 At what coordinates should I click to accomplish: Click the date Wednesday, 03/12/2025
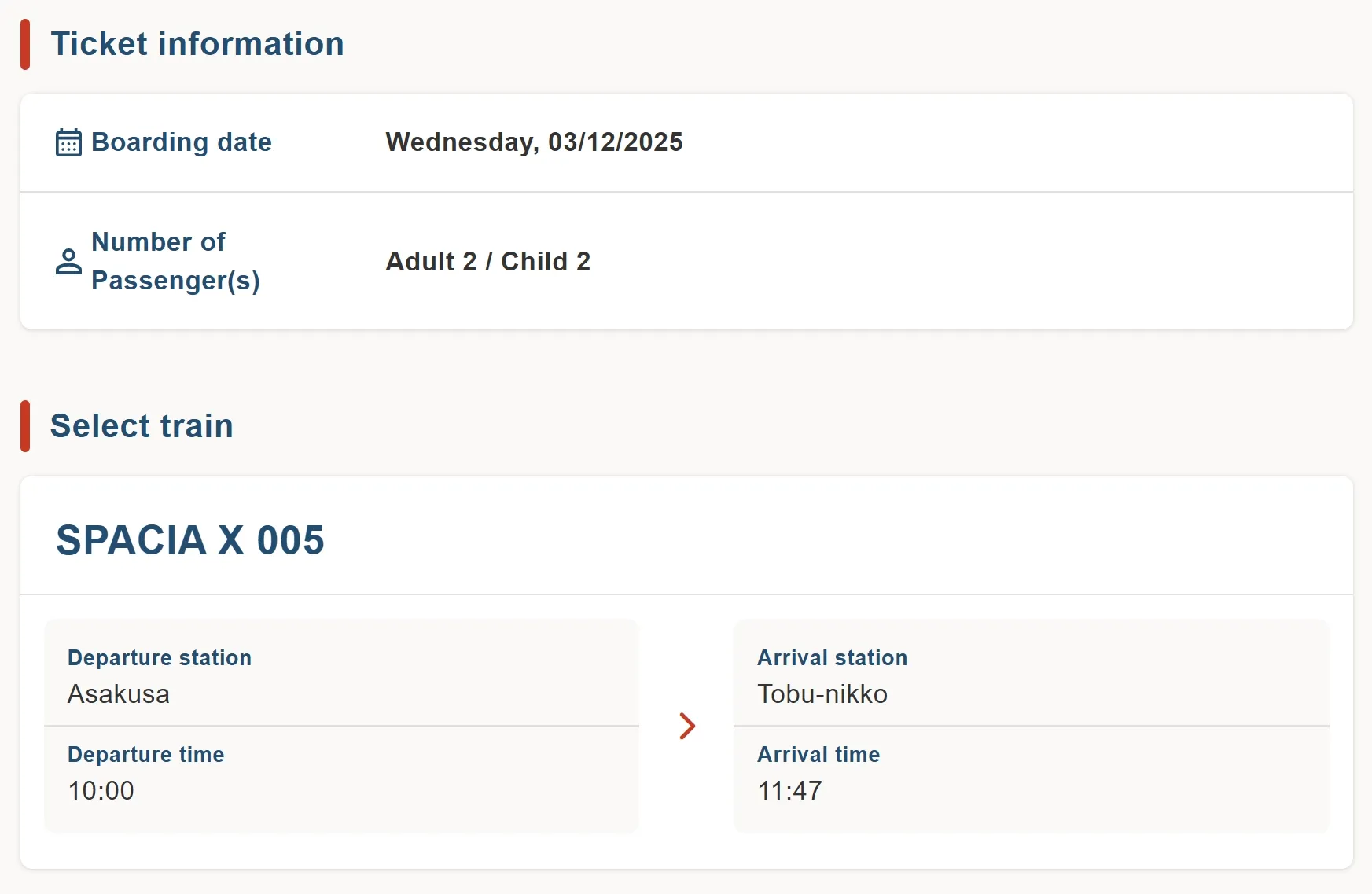point(534,142)
